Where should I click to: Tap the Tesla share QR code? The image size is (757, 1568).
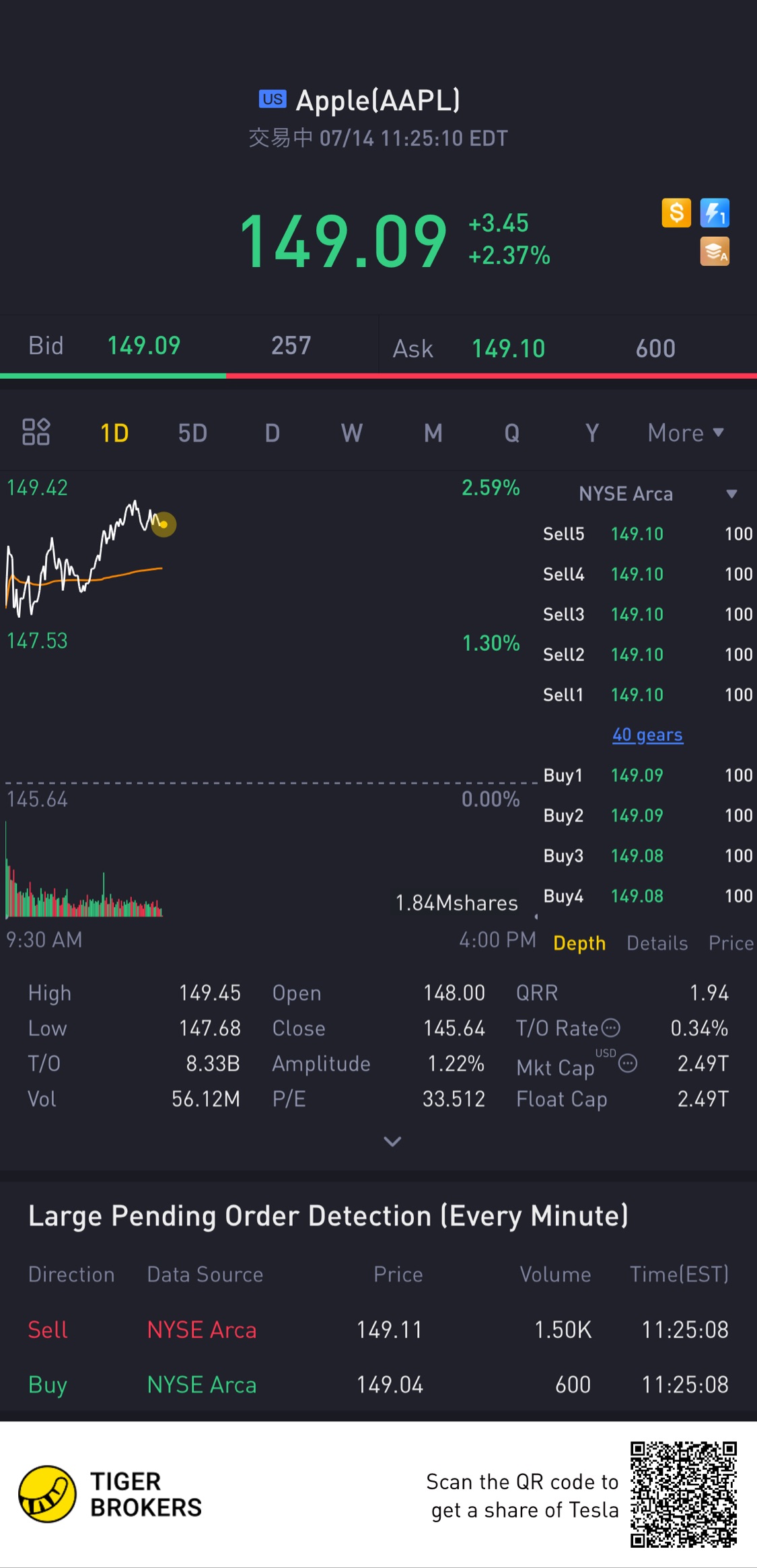(x=684, y=1494)
